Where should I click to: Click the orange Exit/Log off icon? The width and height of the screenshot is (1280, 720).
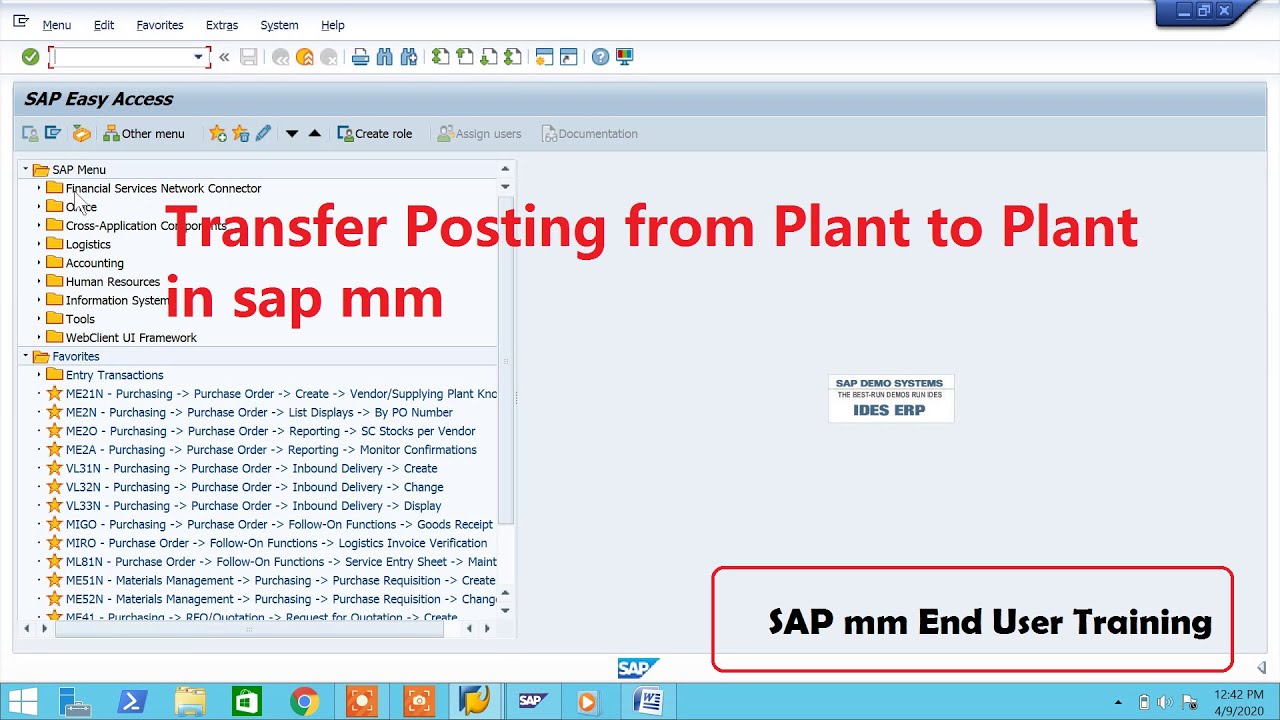pyautogui.click(x=305, y=57)
